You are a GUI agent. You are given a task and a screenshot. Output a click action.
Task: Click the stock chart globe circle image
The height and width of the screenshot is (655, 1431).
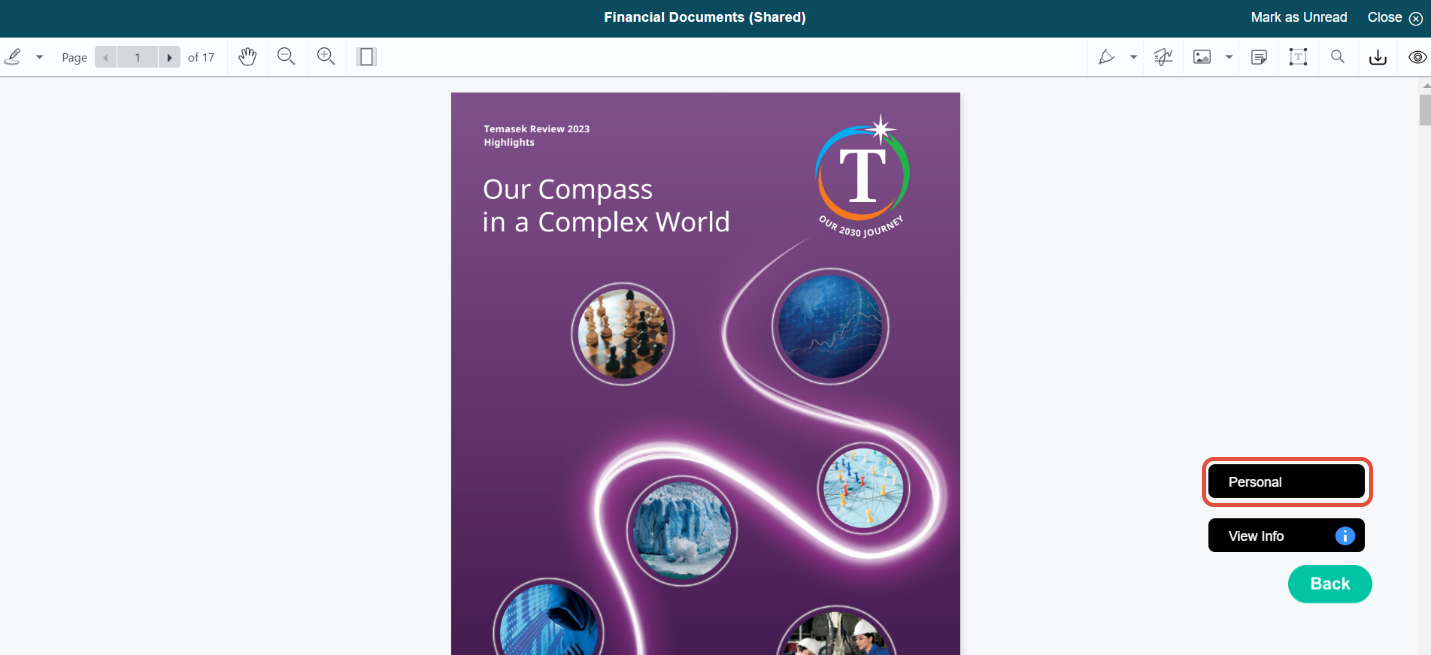point(830,326)
